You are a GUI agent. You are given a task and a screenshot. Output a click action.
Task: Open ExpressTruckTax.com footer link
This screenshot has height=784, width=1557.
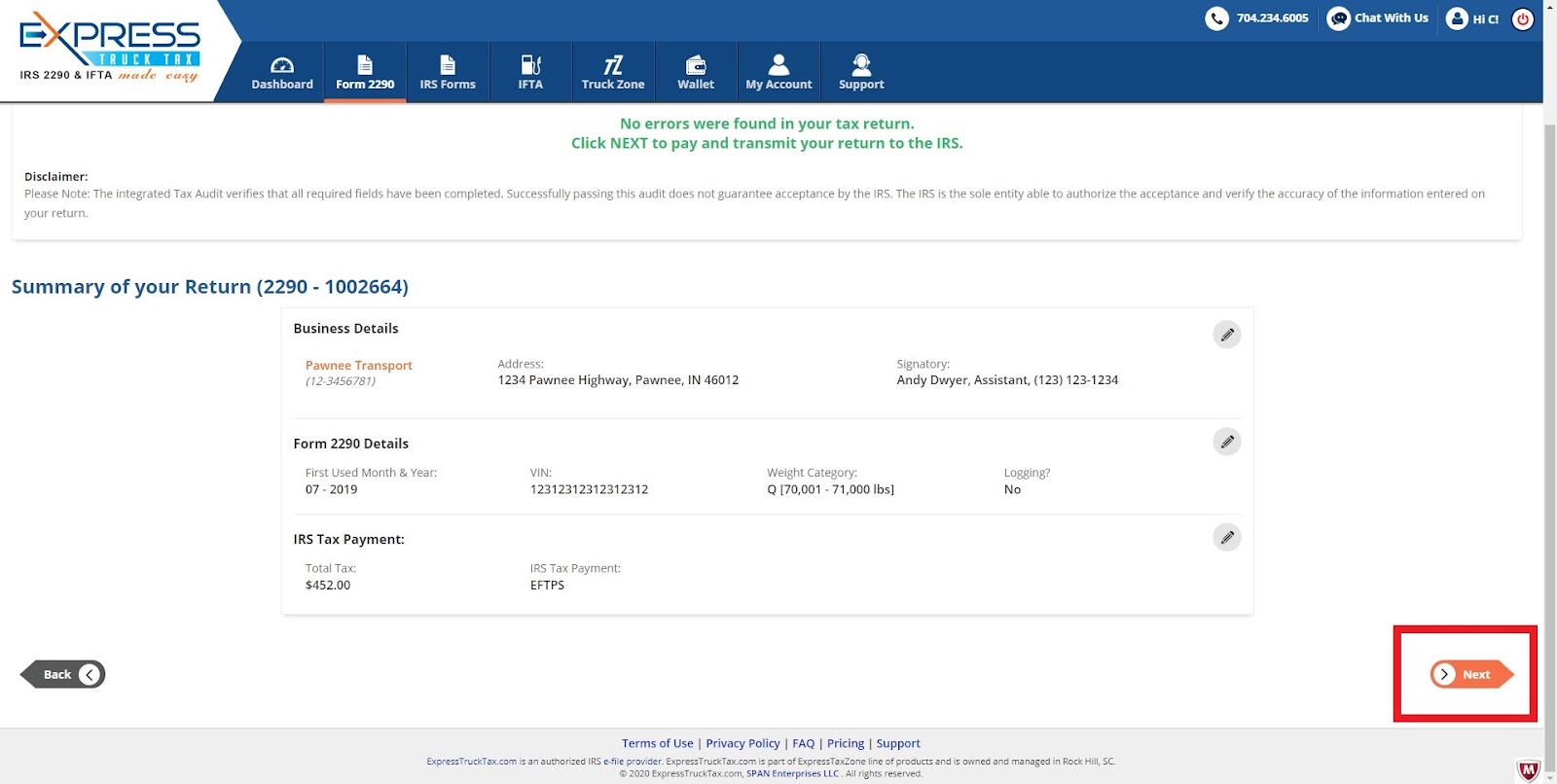click(x=472, y=762)
